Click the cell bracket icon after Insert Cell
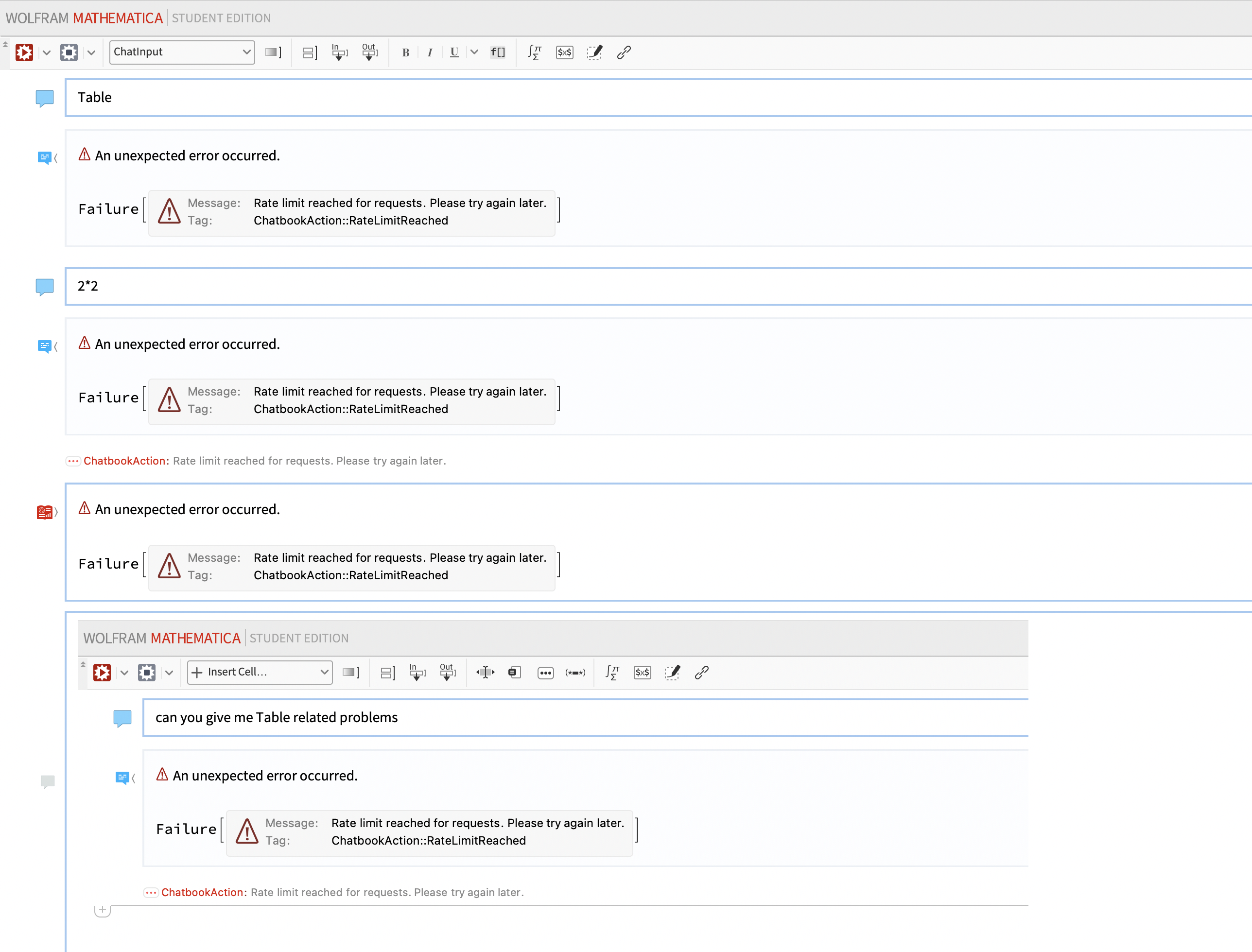This screenshot has width=1252, height=952. [351, 672]
